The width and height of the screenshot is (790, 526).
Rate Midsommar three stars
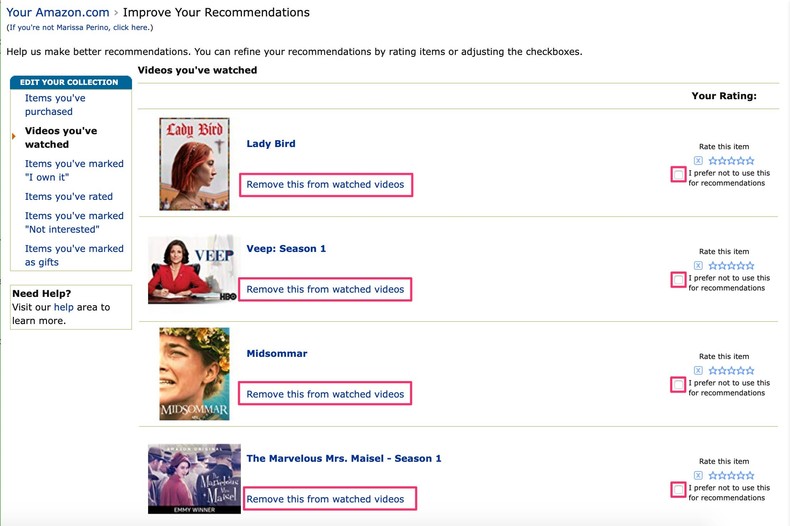click(731, 371)
